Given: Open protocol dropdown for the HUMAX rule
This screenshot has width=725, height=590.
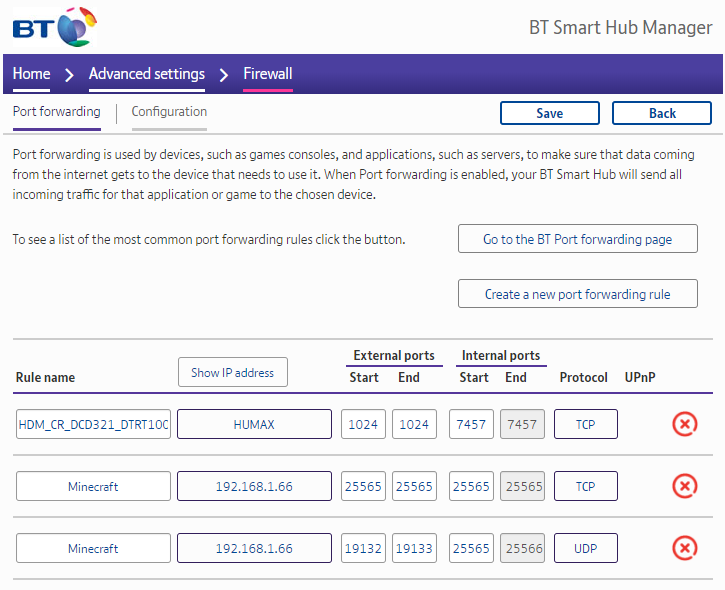Looking at the screenshot, I should point(585,425).
